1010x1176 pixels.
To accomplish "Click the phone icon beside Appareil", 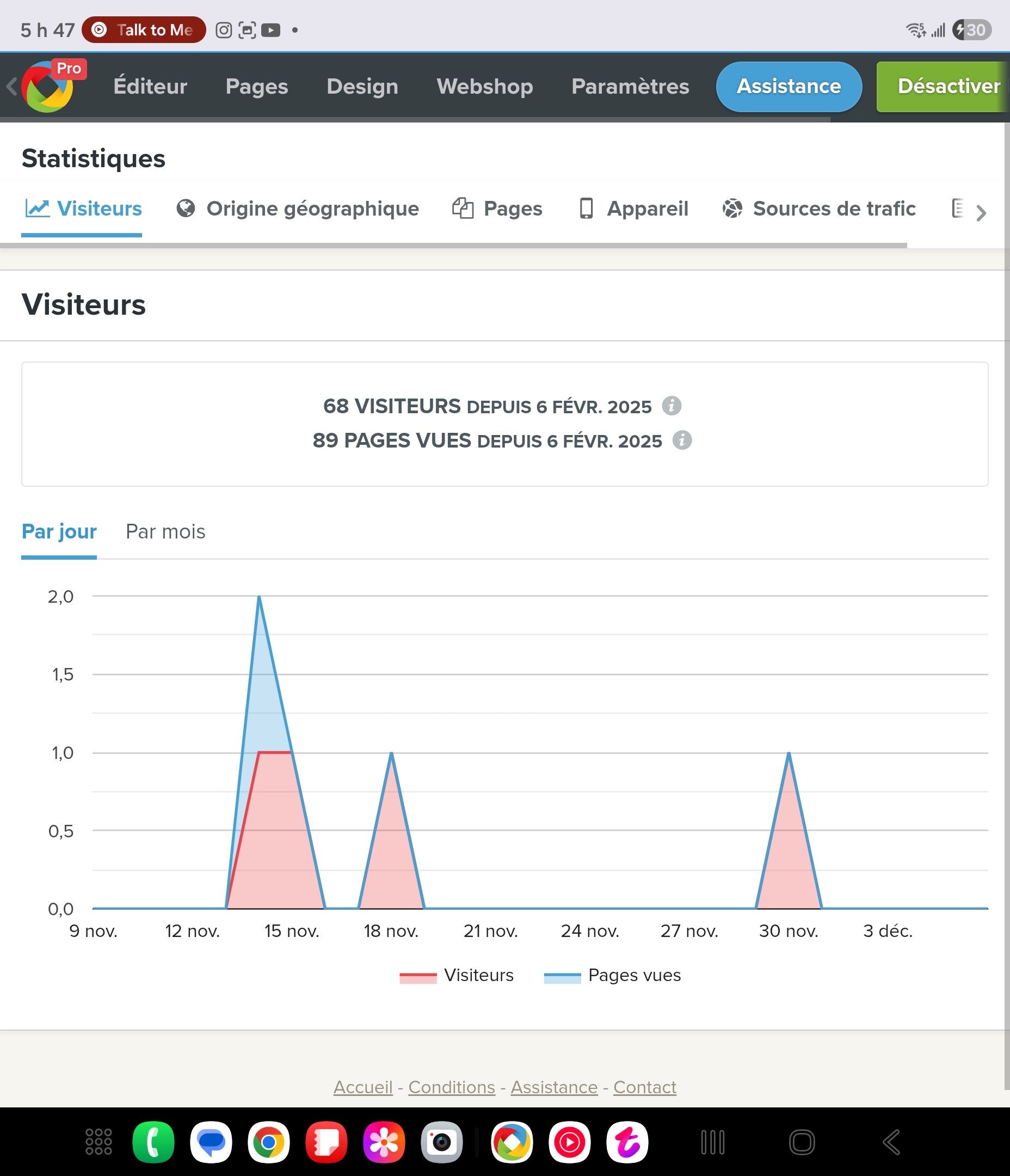I will tap(586, 209).
